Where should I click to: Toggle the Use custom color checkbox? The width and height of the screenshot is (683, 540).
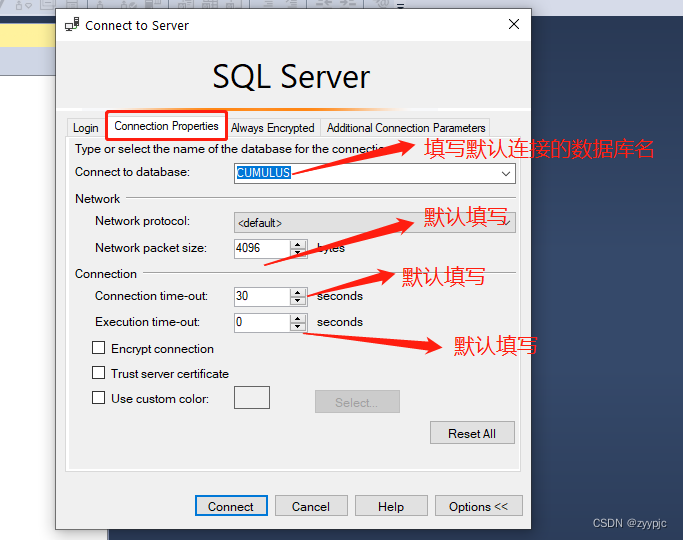pos(98,398)
